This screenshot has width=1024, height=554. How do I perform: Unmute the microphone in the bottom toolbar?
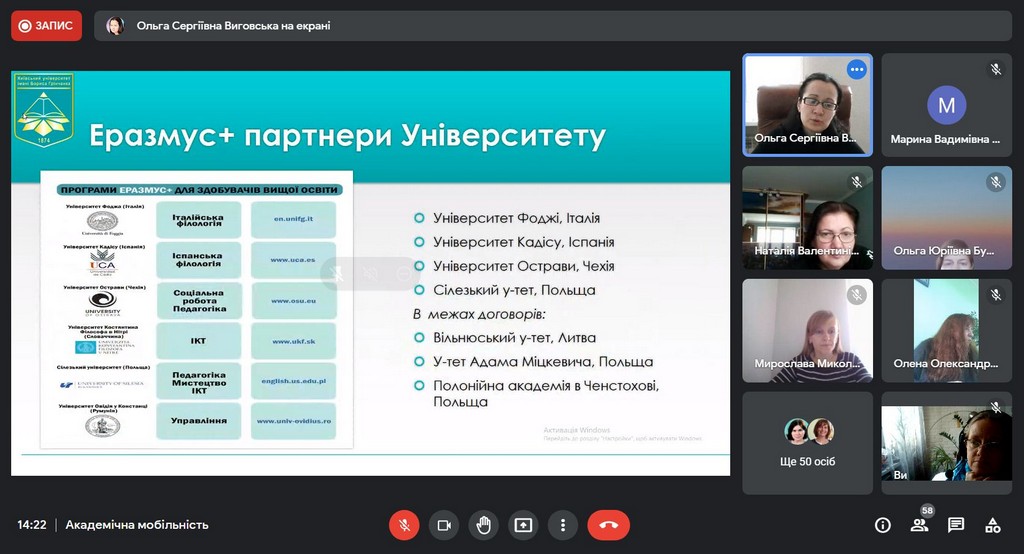pyautogui.click(x=404, y=525)
